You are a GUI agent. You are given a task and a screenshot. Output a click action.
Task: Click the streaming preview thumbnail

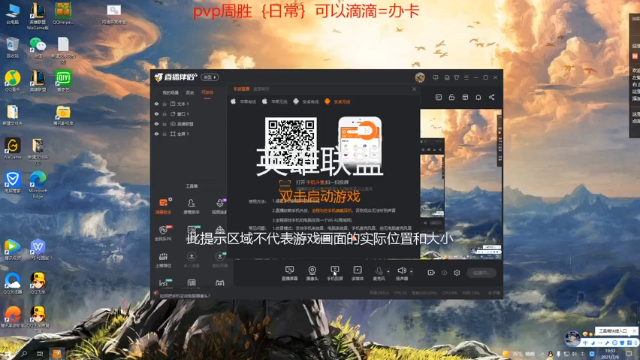461,184
